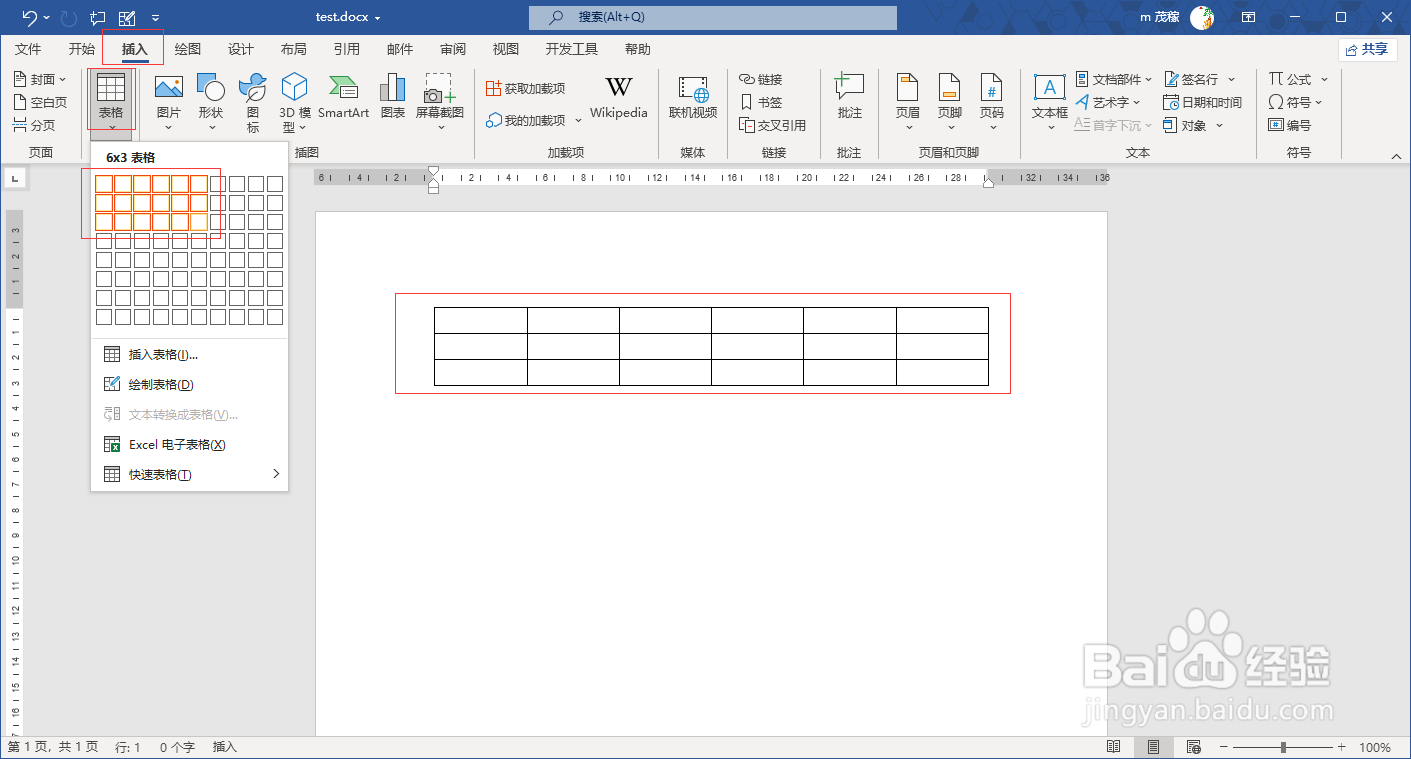This screenshot has height=759, width=1411.
Task: Click the 共享 share button
Action: coord(1368,48)
